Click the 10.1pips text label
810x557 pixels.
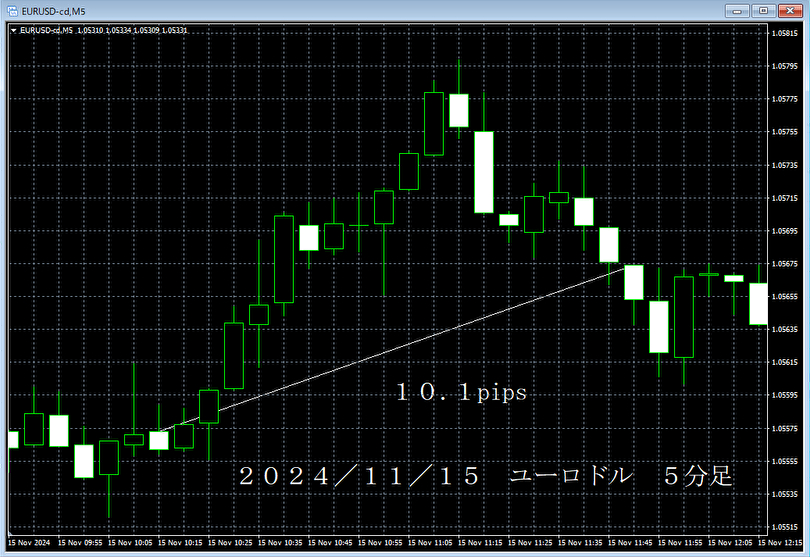click(x=461, y=393)
